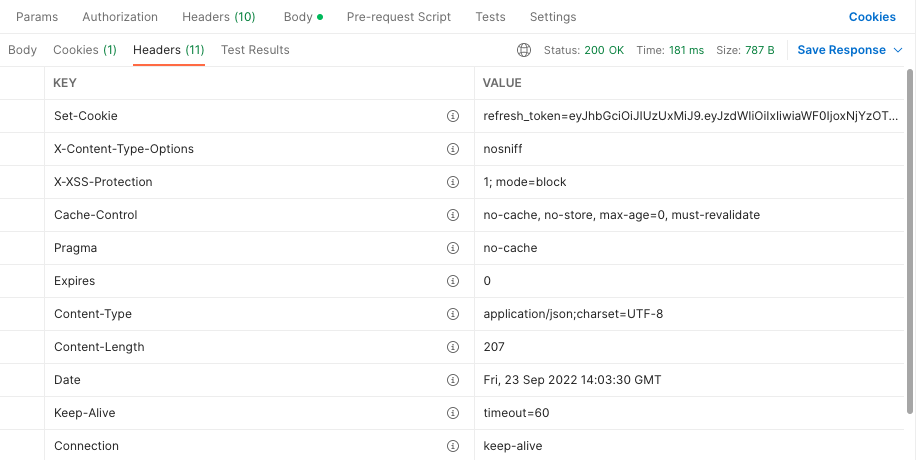The height and width of the screenshot is (460, 920).
Task: Select the refresh_token cookie value
Action: tap(691, 116)
